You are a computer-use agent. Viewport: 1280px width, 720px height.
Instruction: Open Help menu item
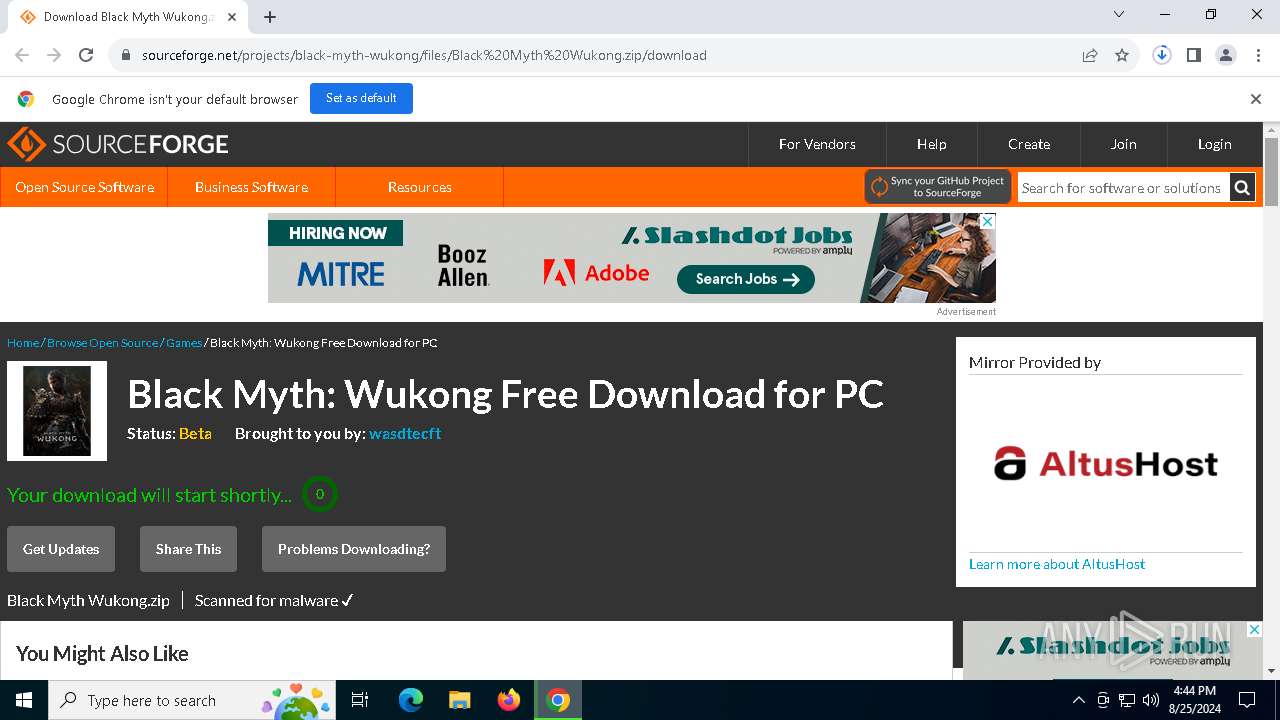(932, 145)
